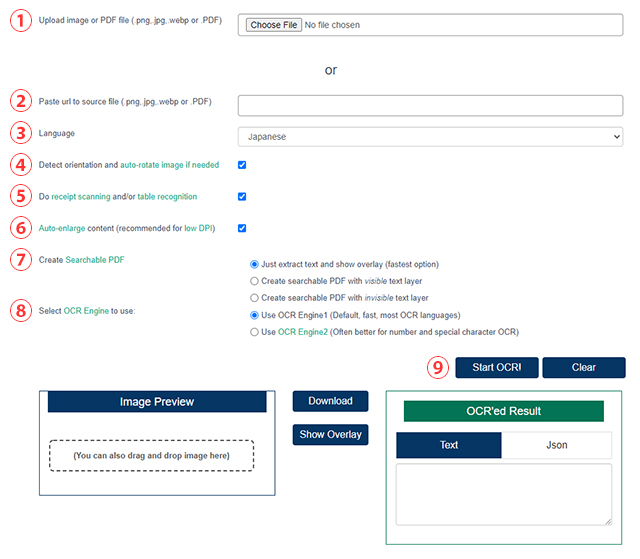This screenshot has width=640, height=559.
Task: Click the Clear button
Action: coord(584,368)
